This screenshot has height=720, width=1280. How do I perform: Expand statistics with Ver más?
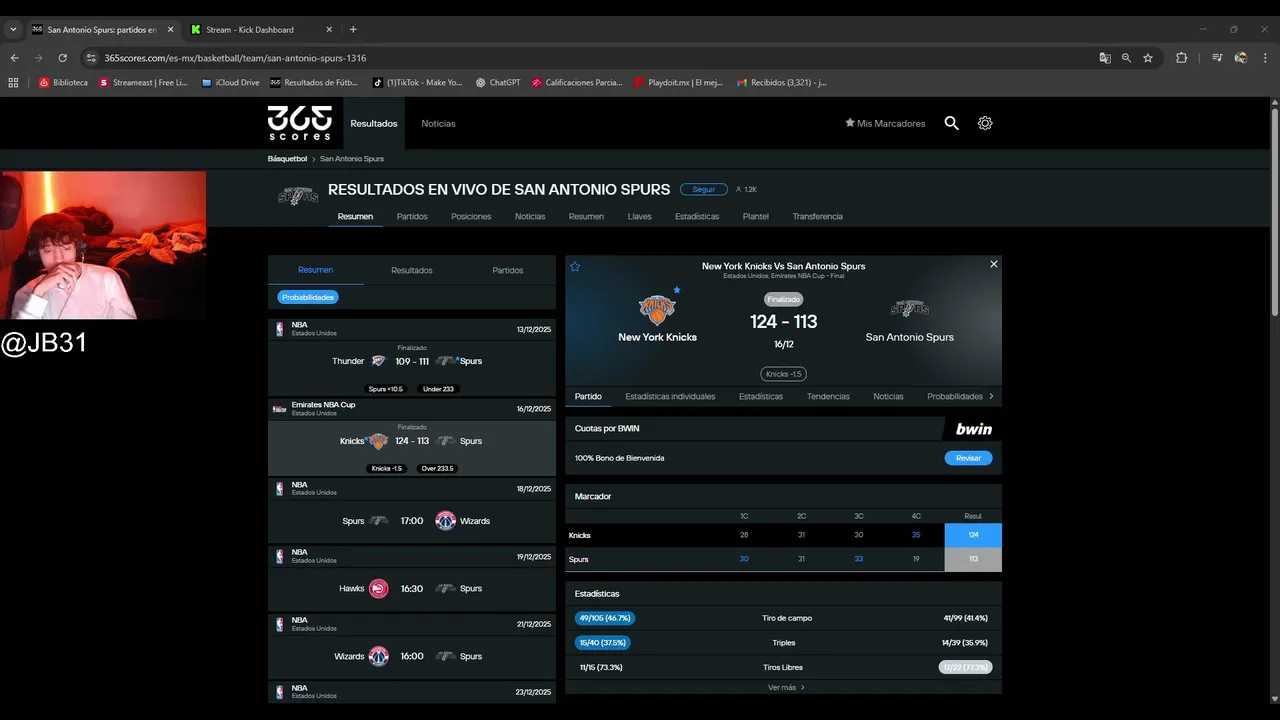(x=786, y=687)
